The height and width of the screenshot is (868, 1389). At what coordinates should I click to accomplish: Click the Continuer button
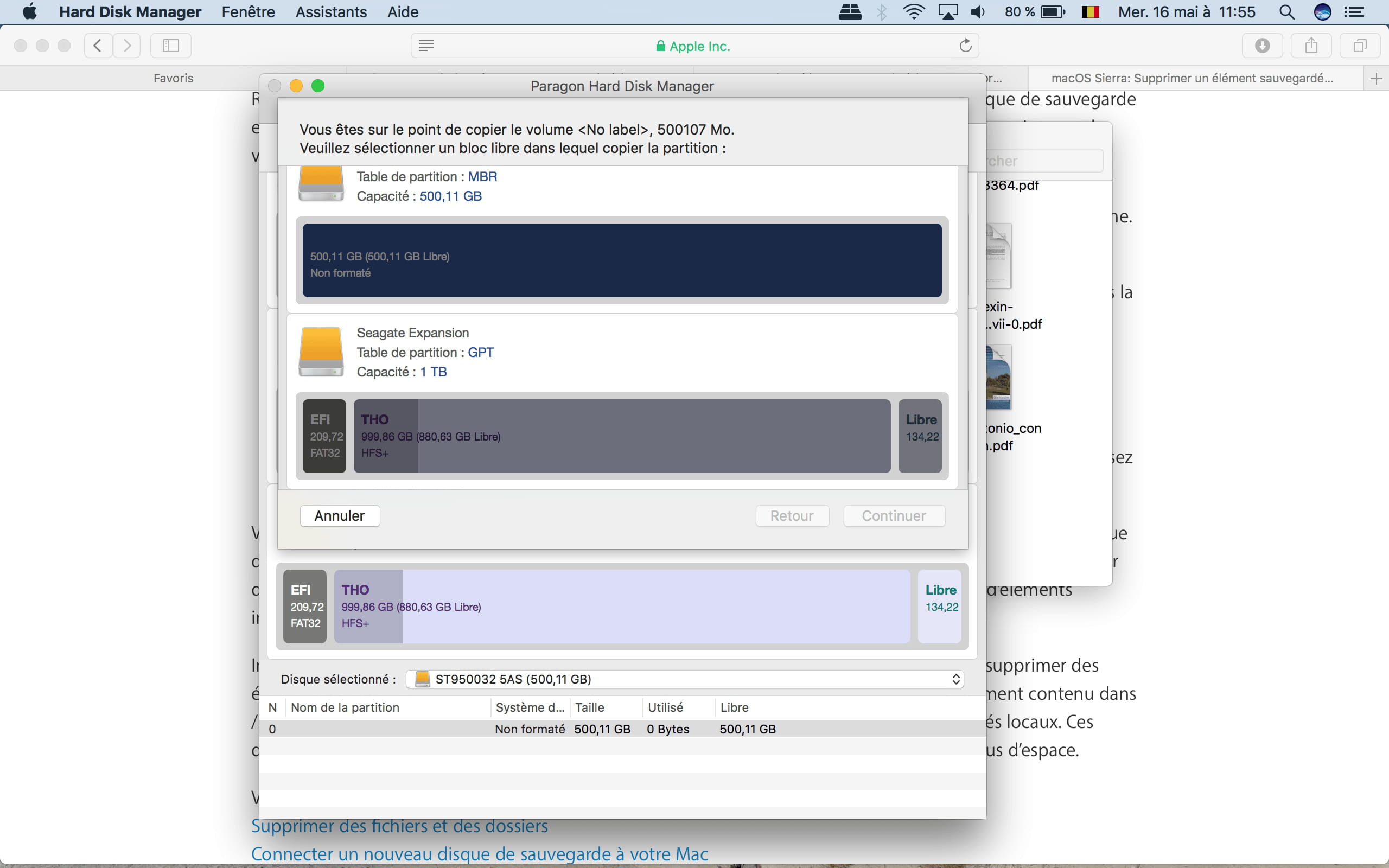pos(894,515)
